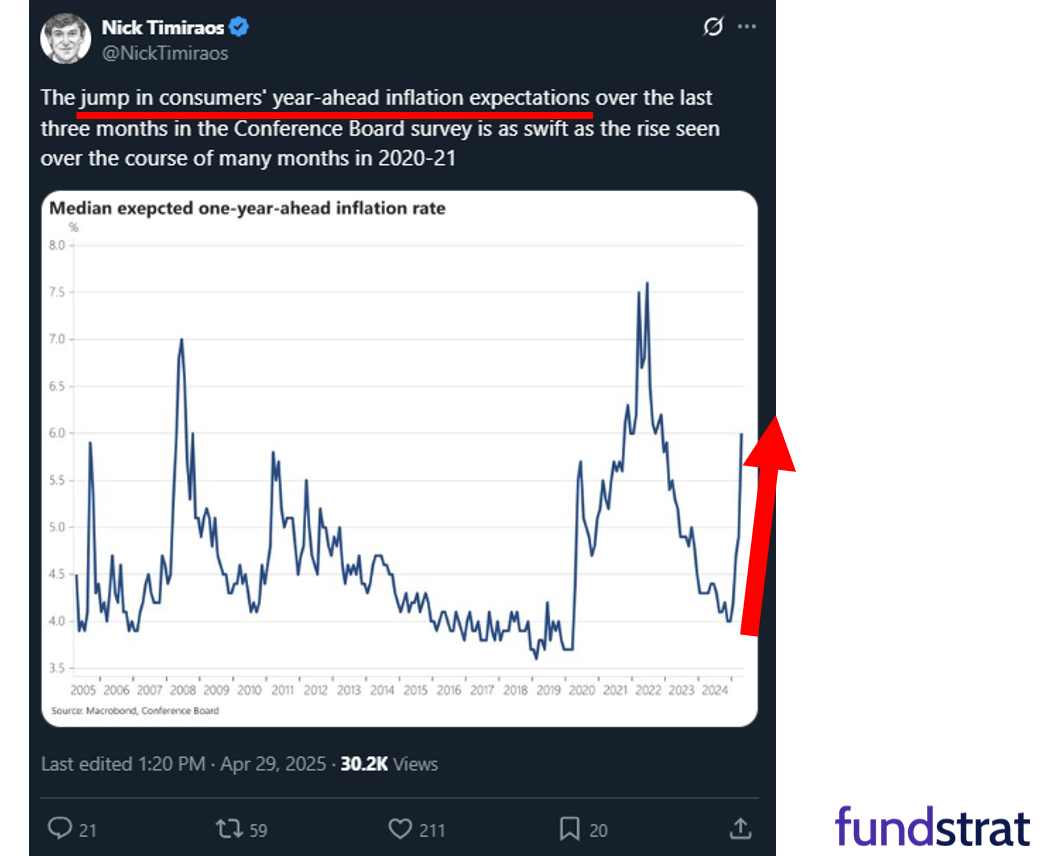Click the Nick Timiraos display name
The height and width of the screenshot is (856, 1045).
(163, 27)
